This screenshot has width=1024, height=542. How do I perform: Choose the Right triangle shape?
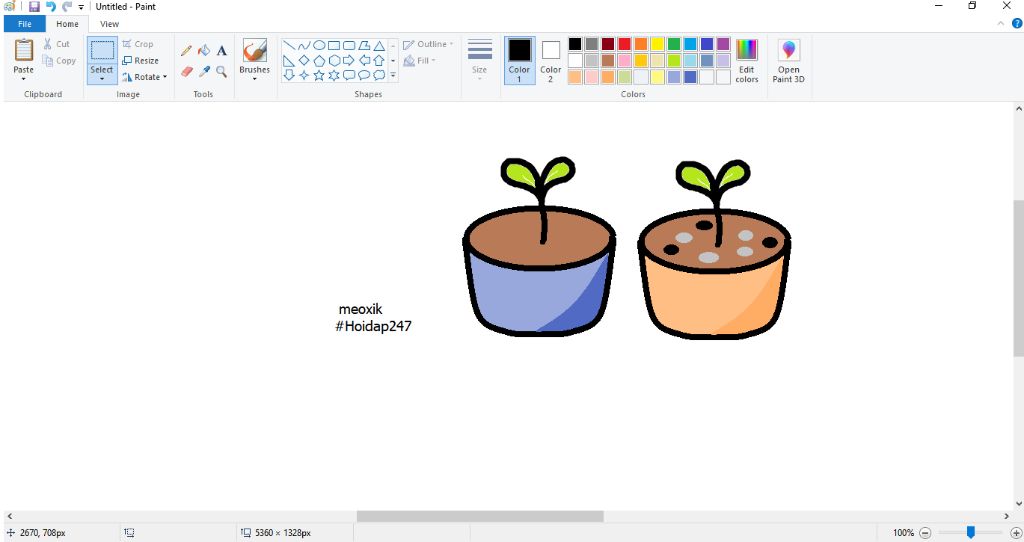pos(289,61)
